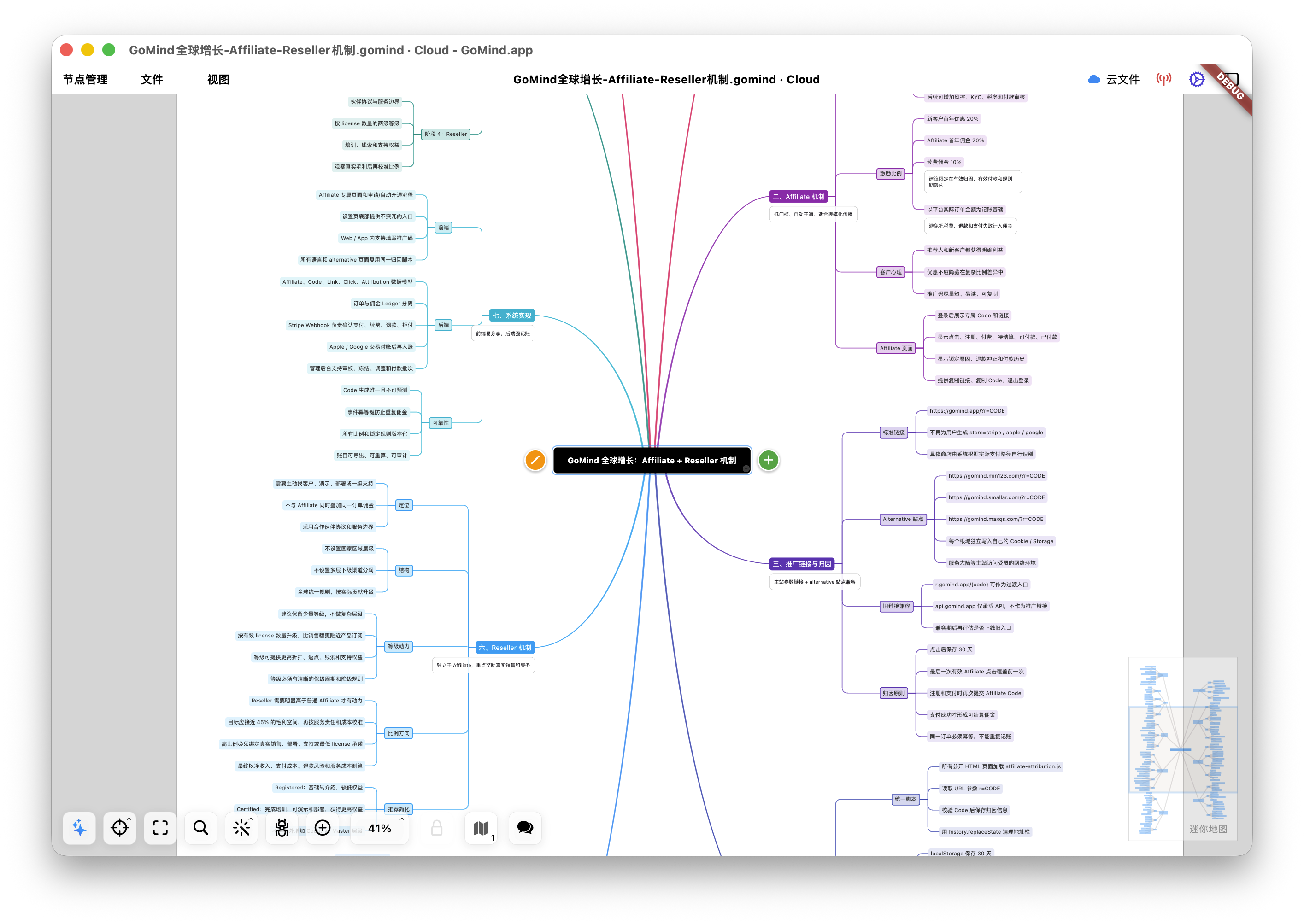Select the 标准链接 node
The image size is (1304, 924).
[893, 433]
